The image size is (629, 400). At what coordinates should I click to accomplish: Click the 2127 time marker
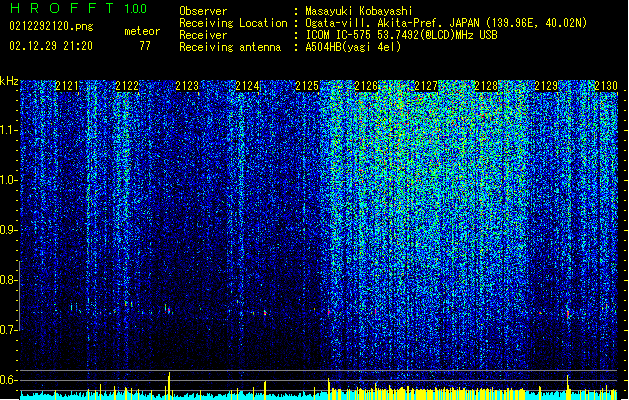426,86
